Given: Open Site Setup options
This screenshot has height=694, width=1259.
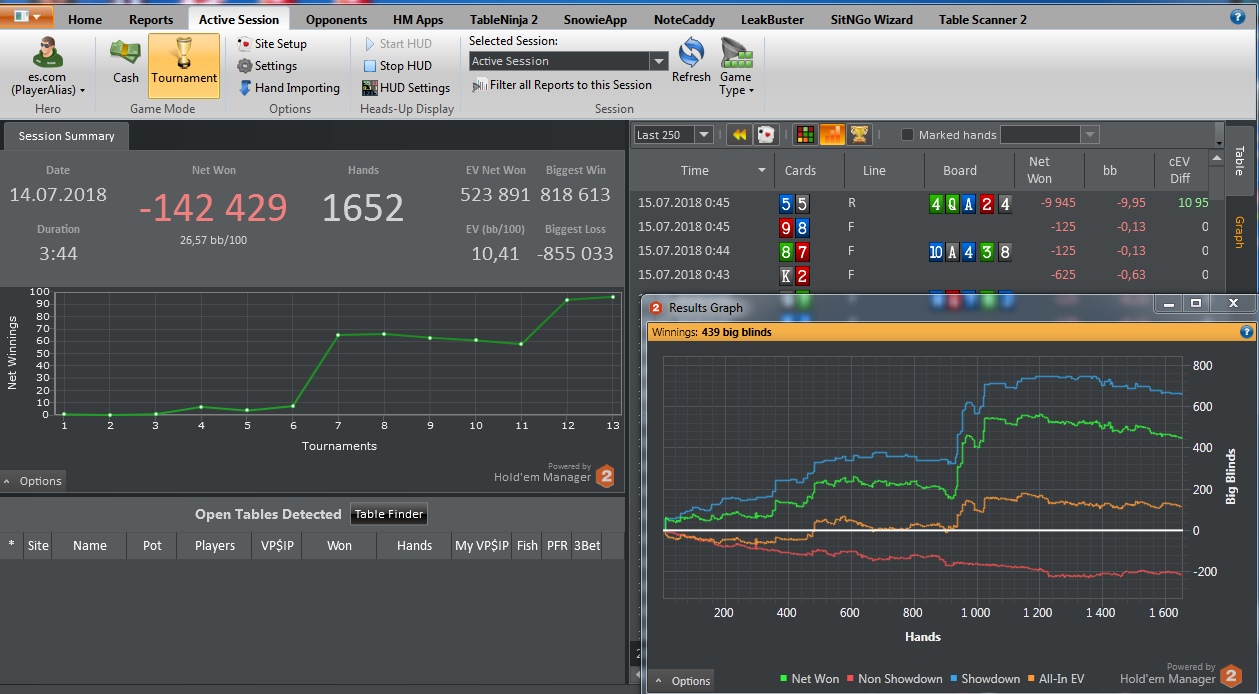Looking at the screenshot, I should pos(272,44).
